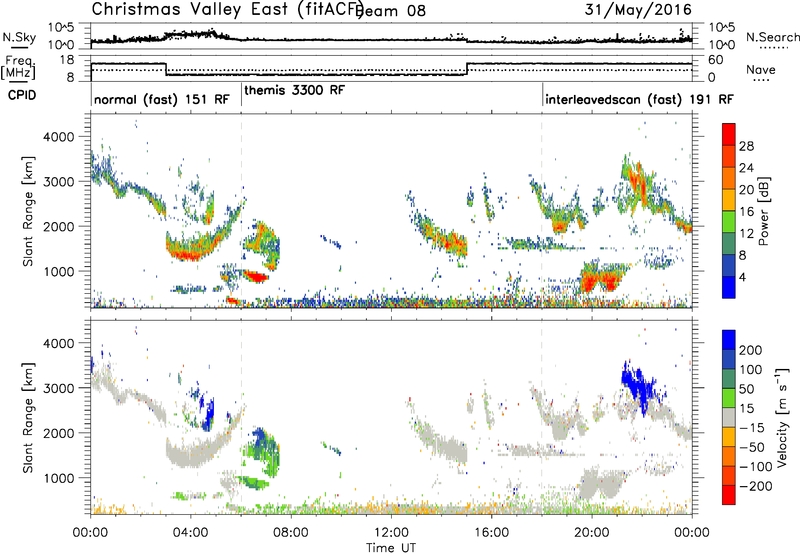This screenshot has height=554, width=800.
Task: Click the "themis 3300 RF" CPID entry
Action: 294,90
